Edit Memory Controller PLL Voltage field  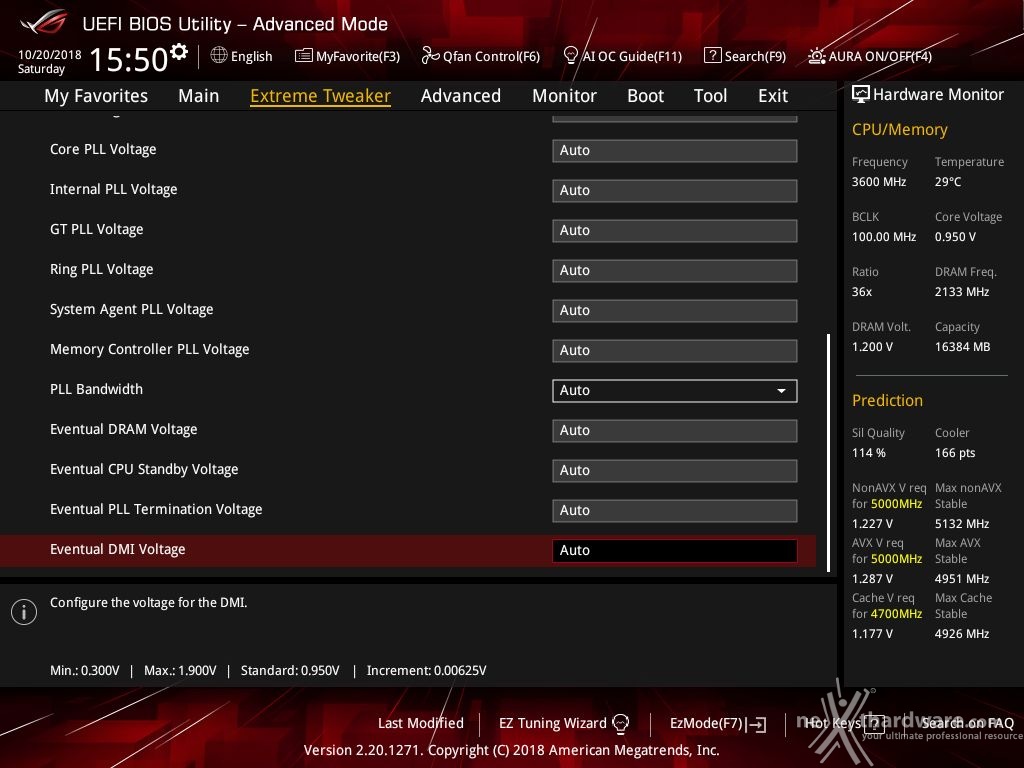[x=675, y=351]
